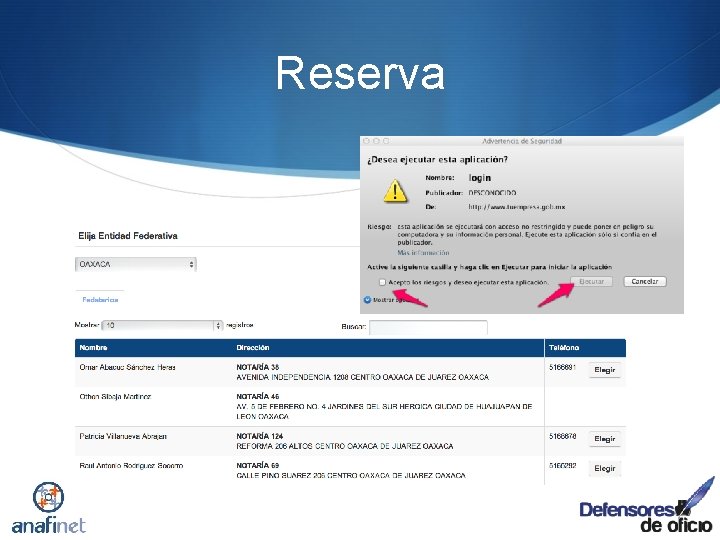Sort table by Dirección column header
The image size is (720, 540).
(253, 348)
